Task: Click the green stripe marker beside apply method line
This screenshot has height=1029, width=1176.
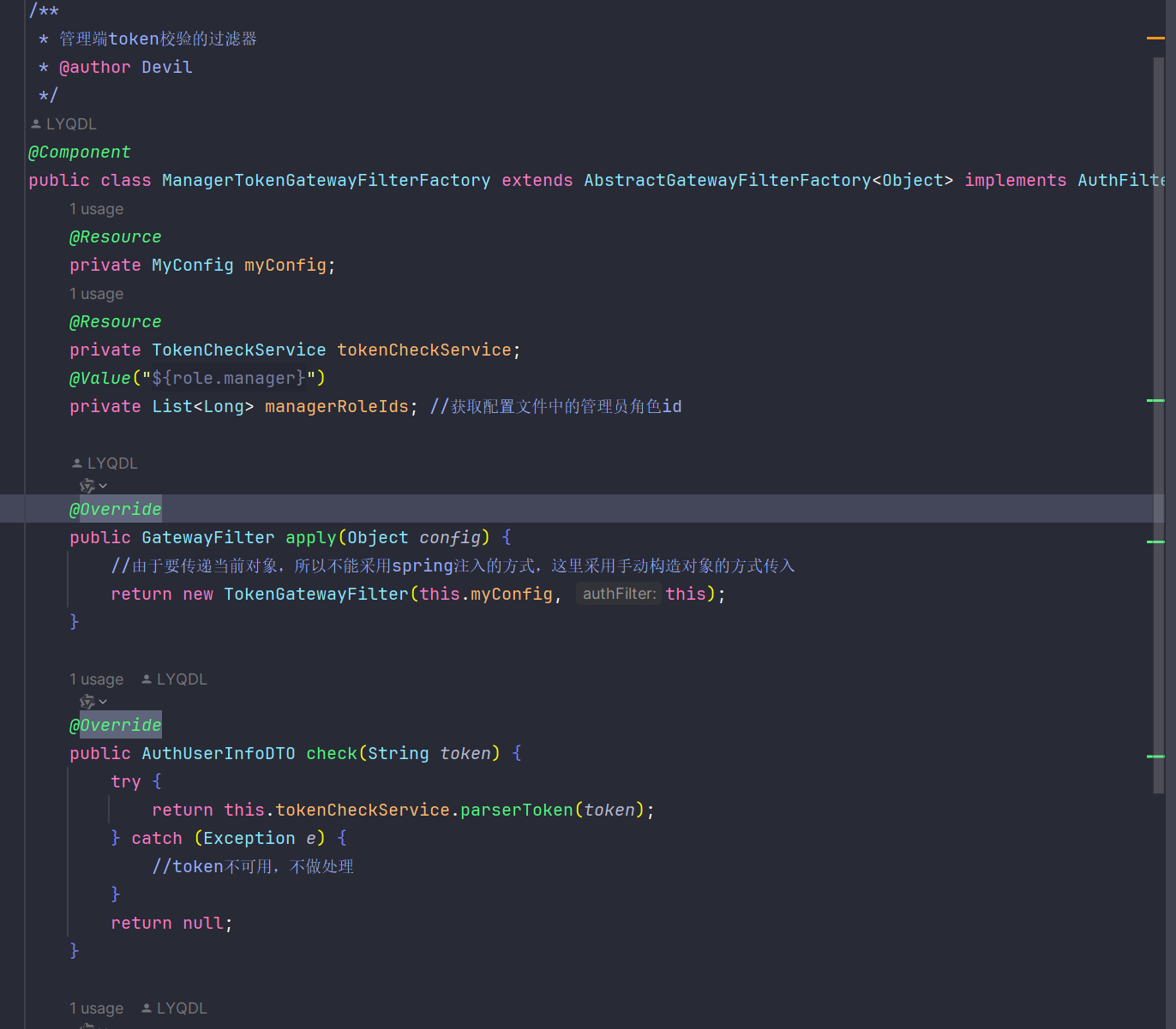Action: [x=1155, y=541]
